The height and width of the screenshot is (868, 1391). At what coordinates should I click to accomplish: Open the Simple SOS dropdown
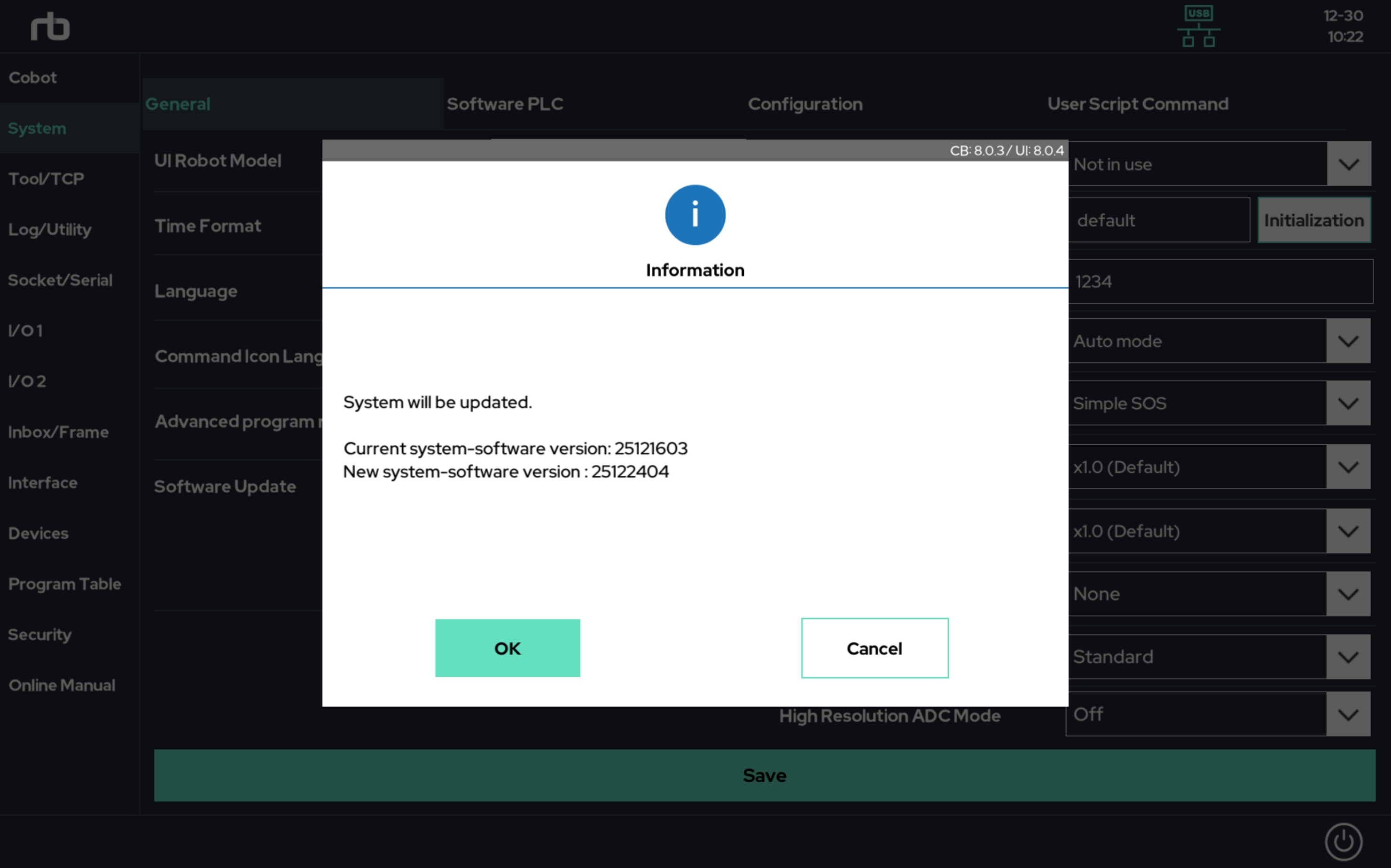pyautogui.click(x=1347, y=403)
